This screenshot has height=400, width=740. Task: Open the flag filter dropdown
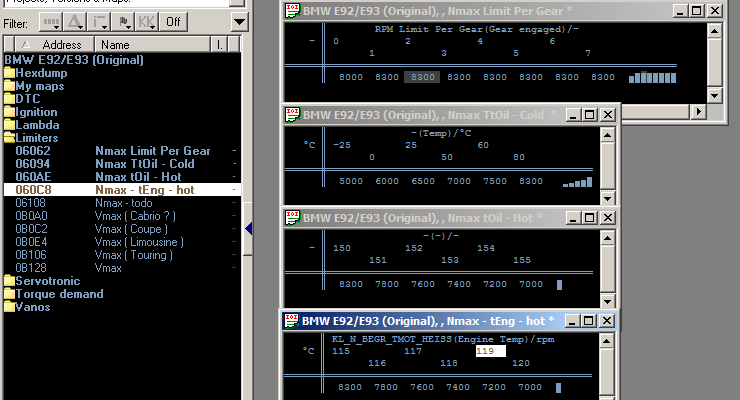(x=123, y=22)
